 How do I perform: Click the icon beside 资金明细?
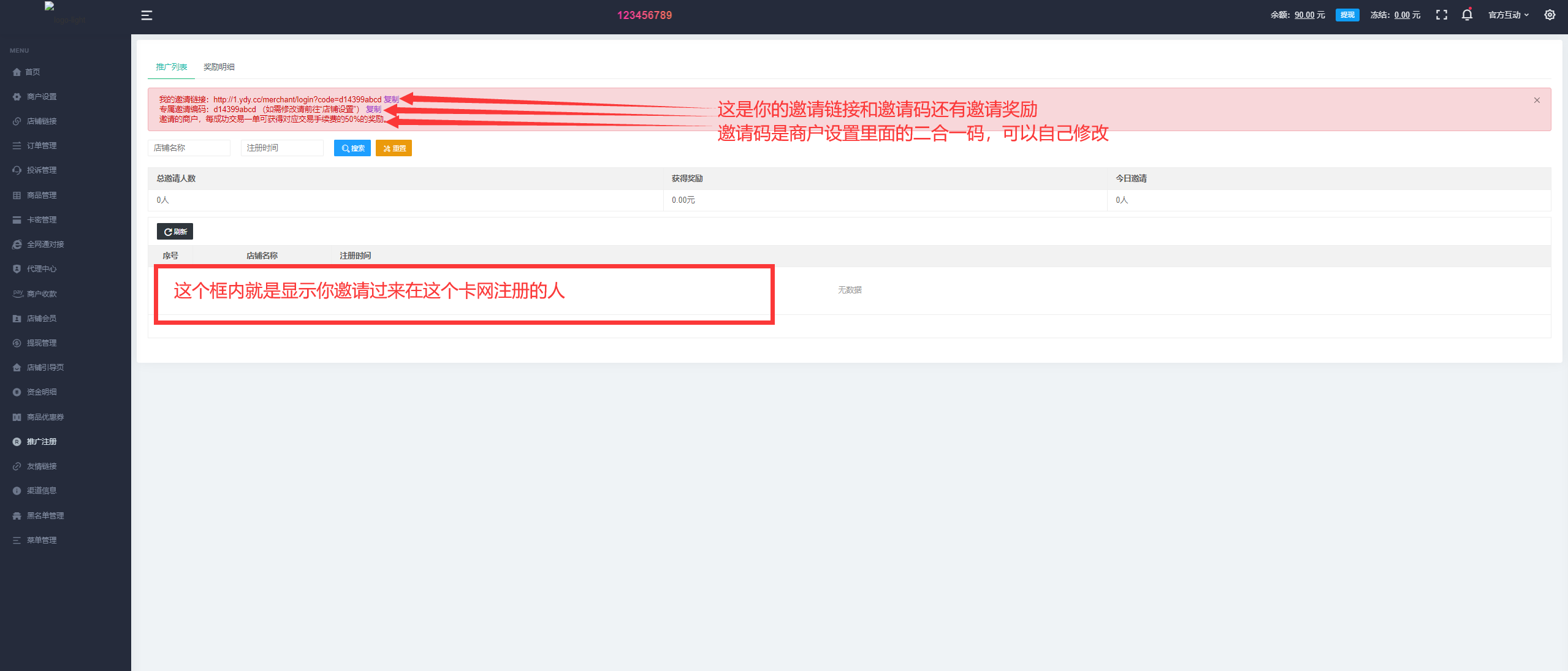(17, 392)
